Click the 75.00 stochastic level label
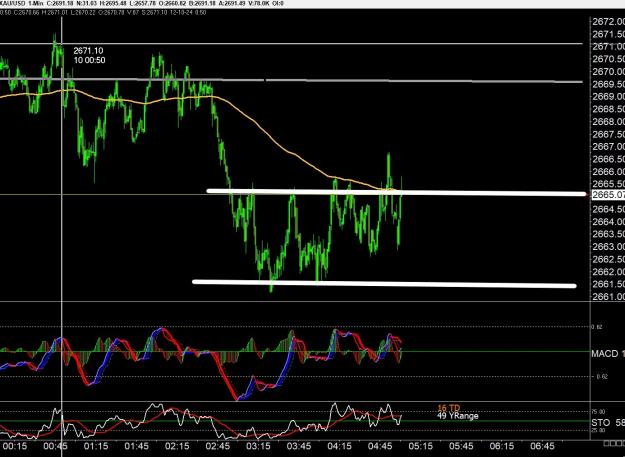The image size is (625, 457). pyautogui.click(x=600, y=412)
